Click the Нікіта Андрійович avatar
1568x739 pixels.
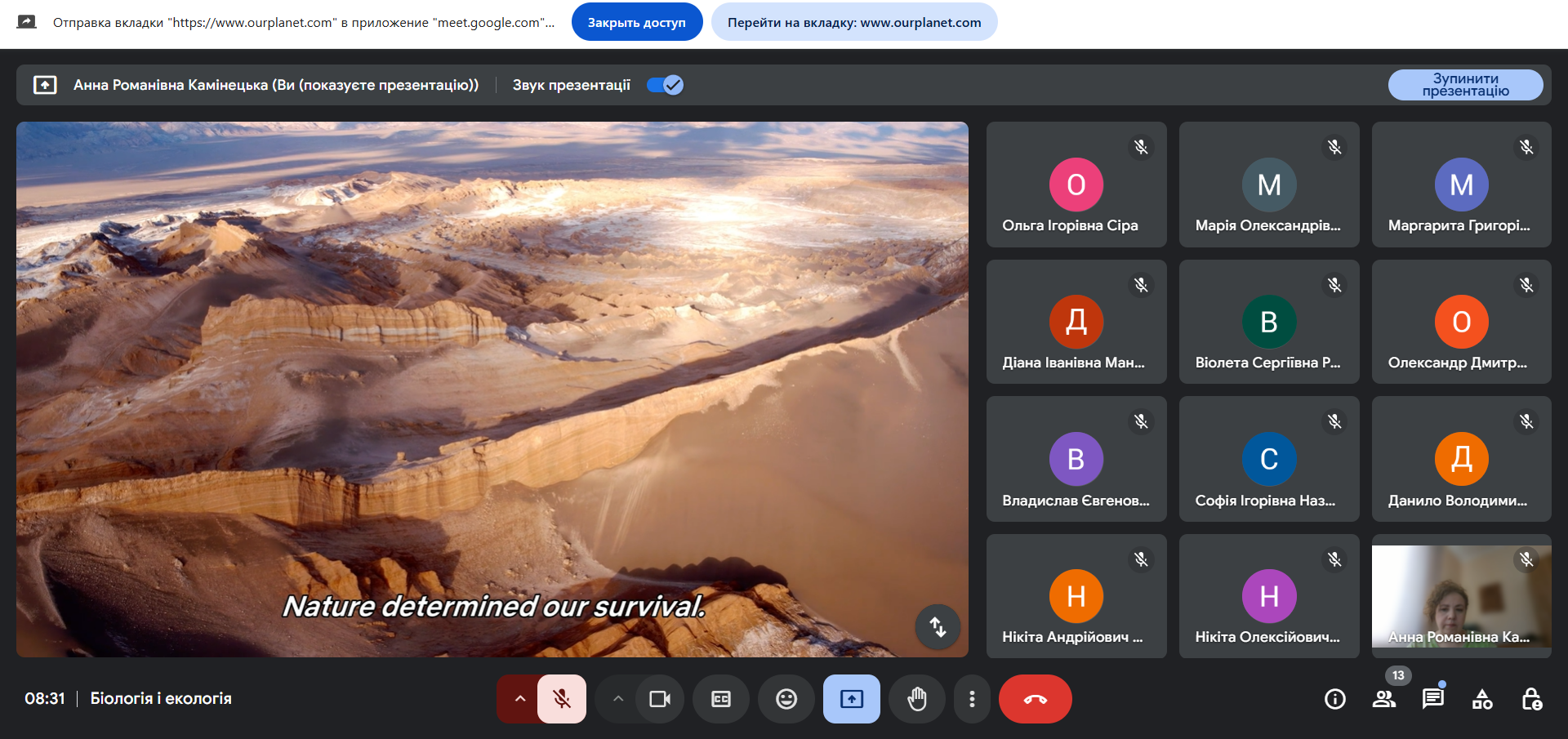tap(1076, 596)
